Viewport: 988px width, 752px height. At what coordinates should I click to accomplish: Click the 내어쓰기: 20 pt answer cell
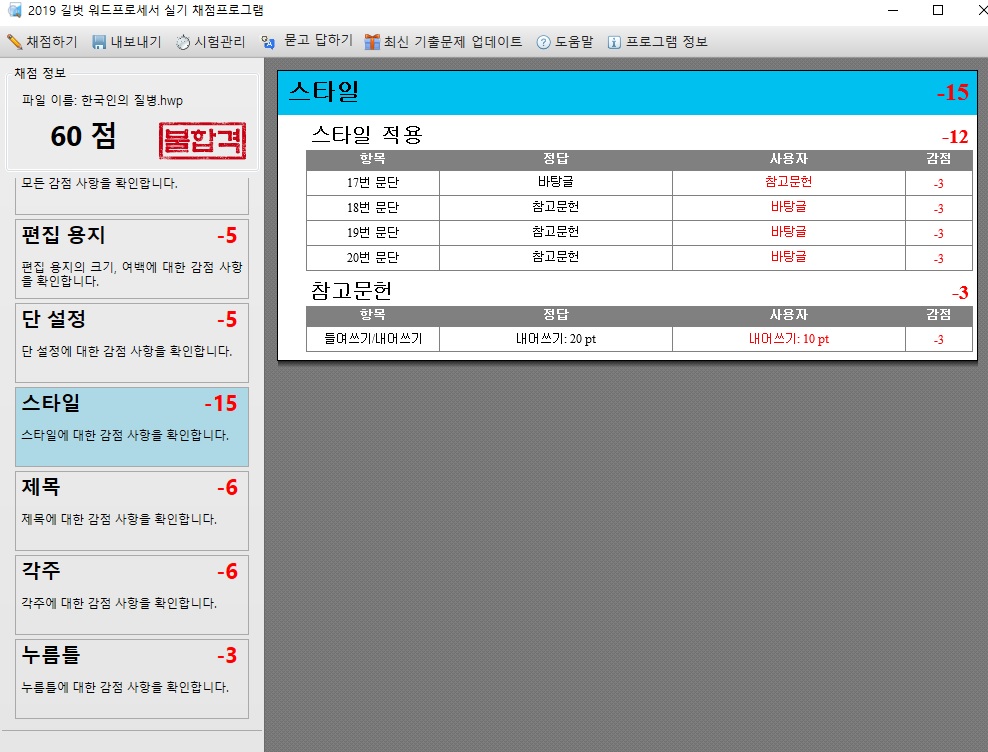(x=556, y=339)
